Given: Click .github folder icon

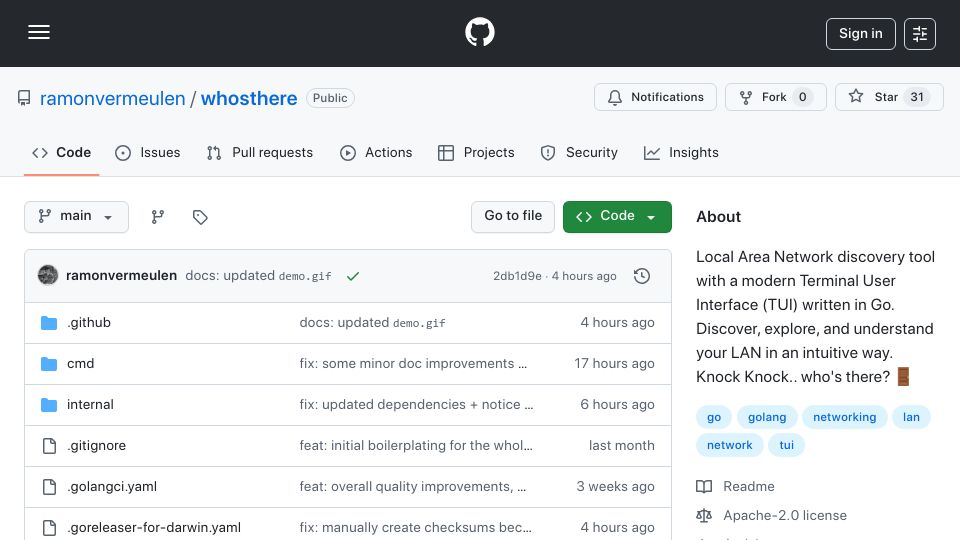Looking at the screenshot, I should tap(49, 323).
